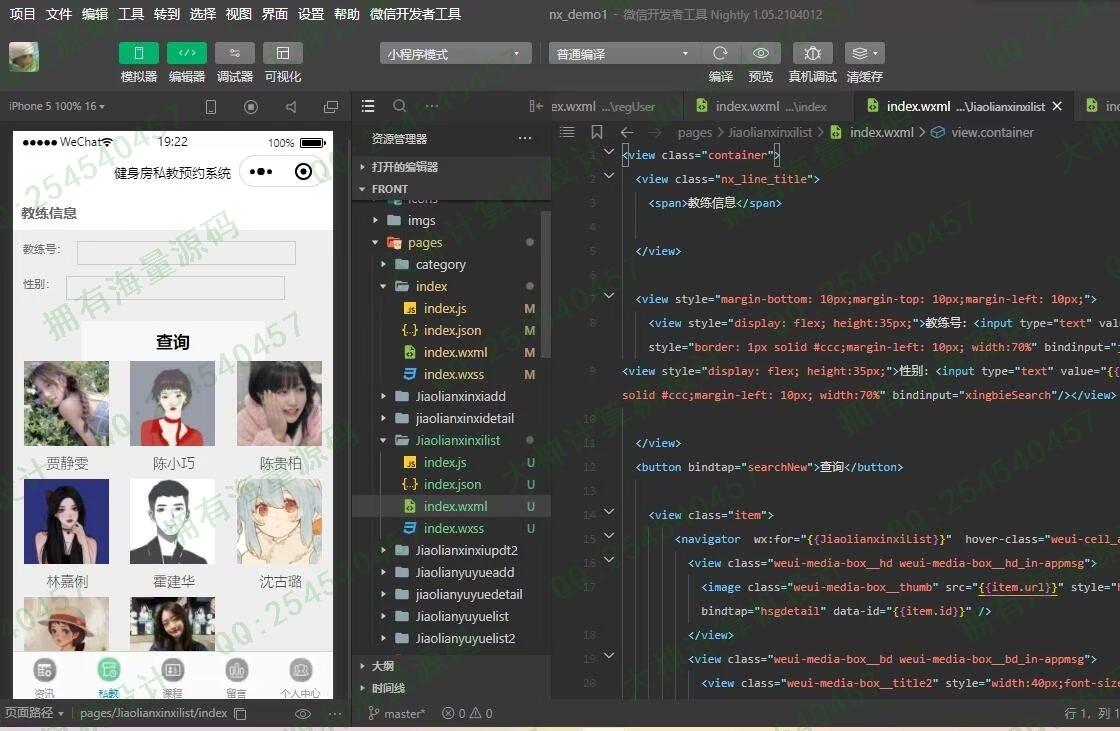The image size is (1120, 731).
Task: Click the 霍建华 coach thumbnail
Action: [x=172, y=522]
